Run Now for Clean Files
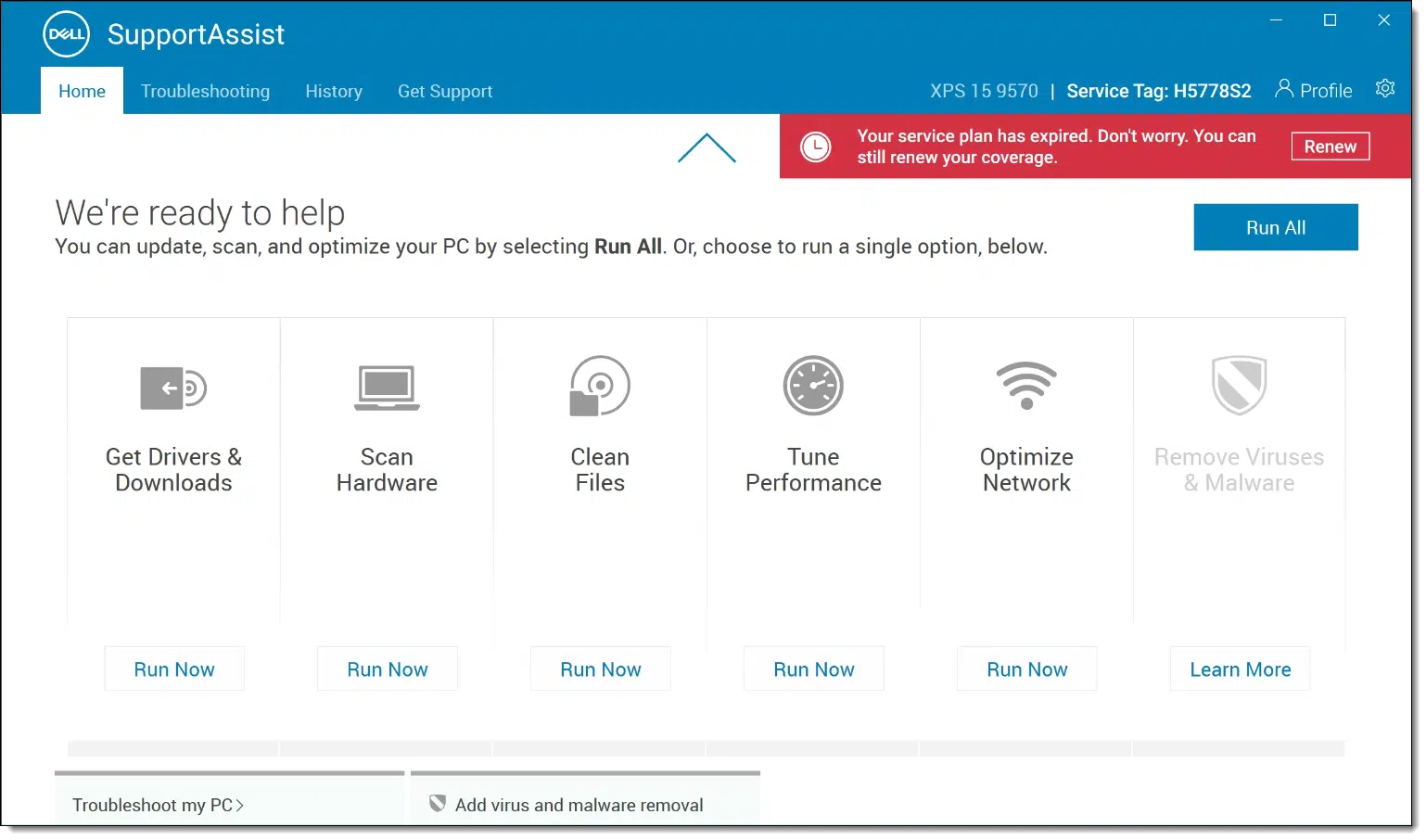Screen dimensions: 1426x840 [x=601, y=669]
